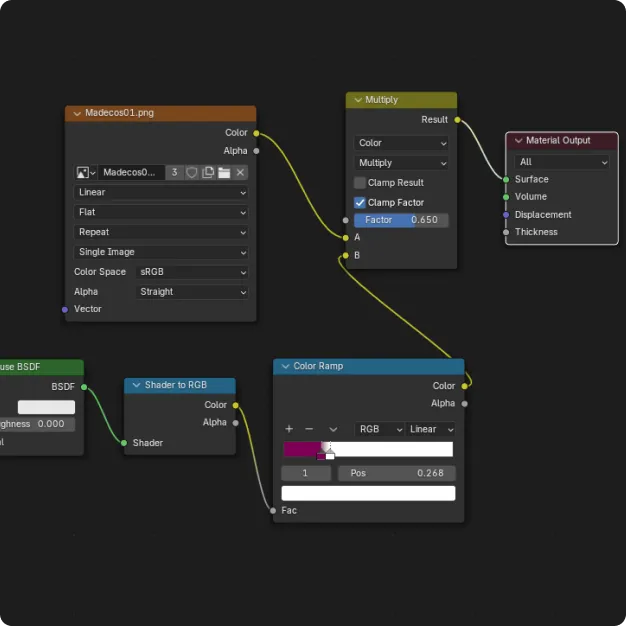Open the image browse dropdown icon
The width and height of the screenshot is (626, 626).
point(85,172)
